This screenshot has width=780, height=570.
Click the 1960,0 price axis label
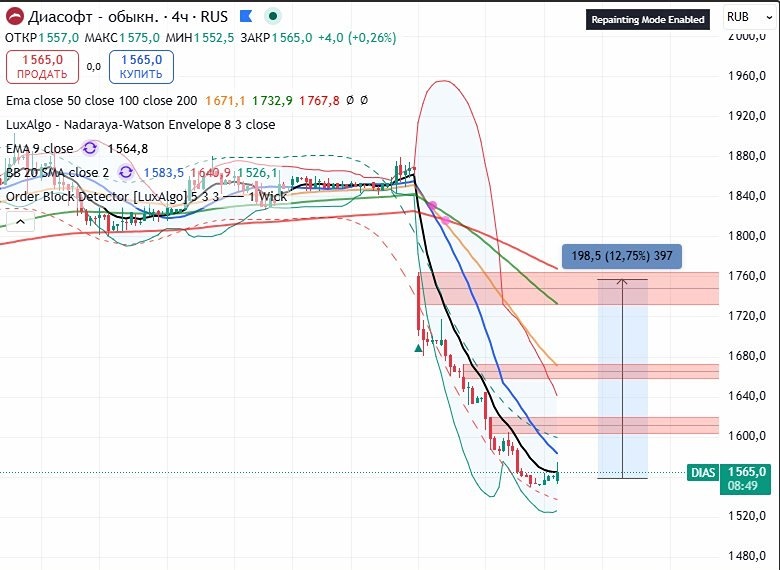coord(747,76)
